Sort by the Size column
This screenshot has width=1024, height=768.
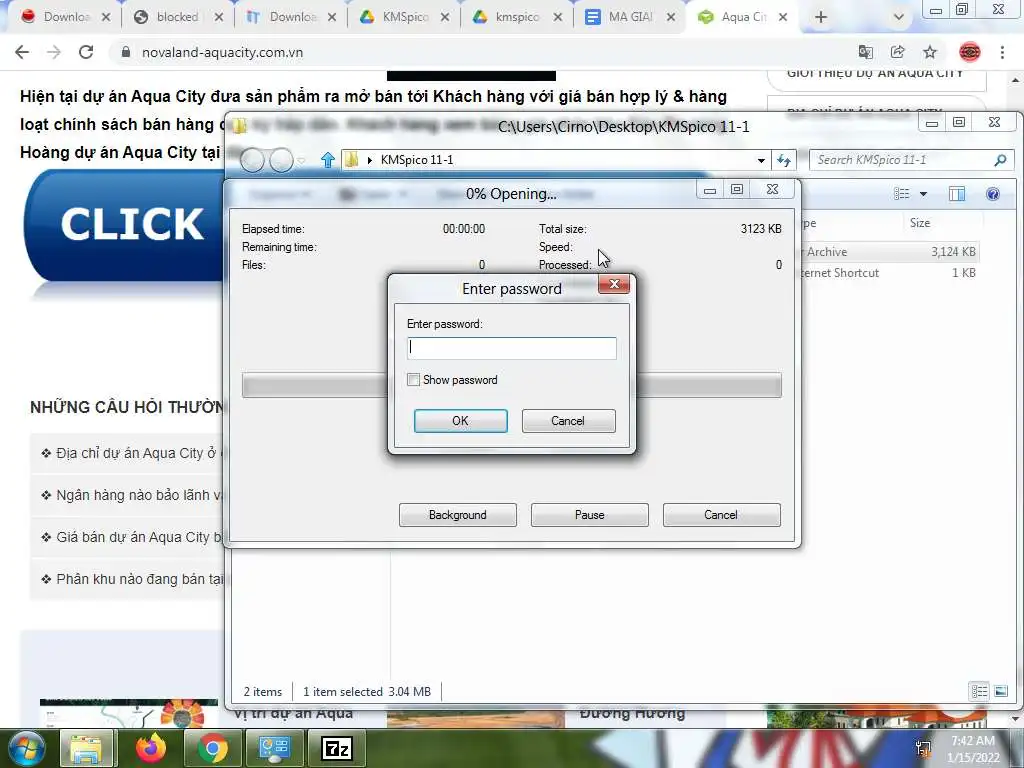pyautogui.click(x=920, y=223)
